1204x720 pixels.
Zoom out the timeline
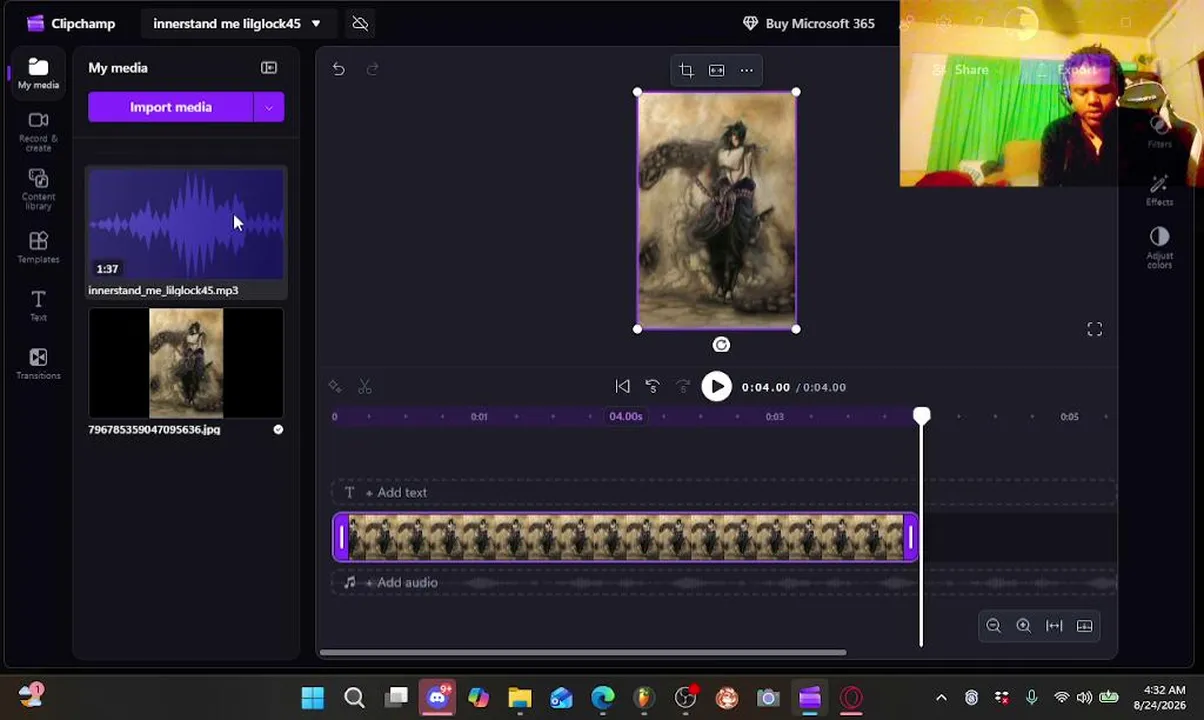pos(993,626)
